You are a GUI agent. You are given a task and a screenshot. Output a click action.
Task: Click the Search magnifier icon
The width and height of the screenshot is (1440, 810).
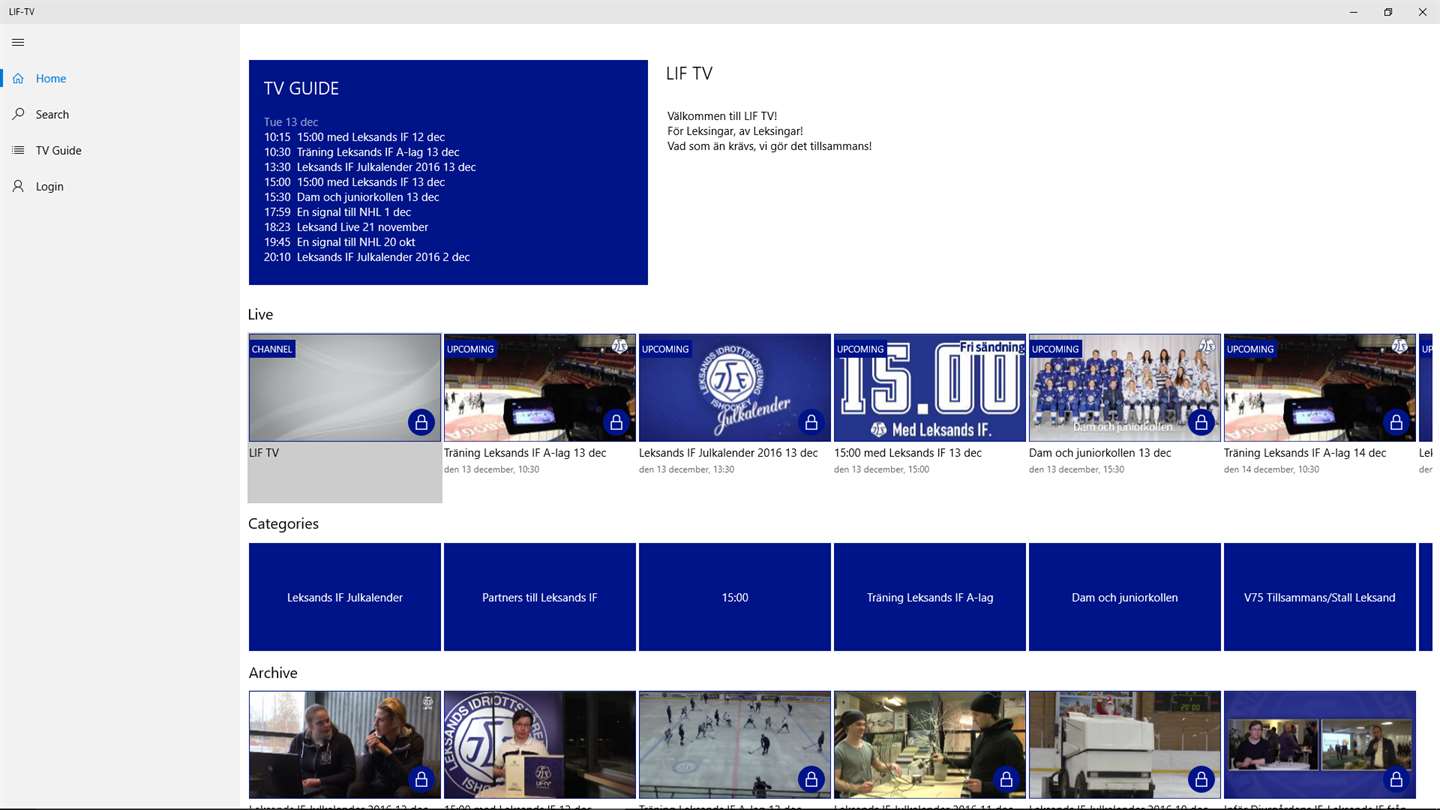18,114
